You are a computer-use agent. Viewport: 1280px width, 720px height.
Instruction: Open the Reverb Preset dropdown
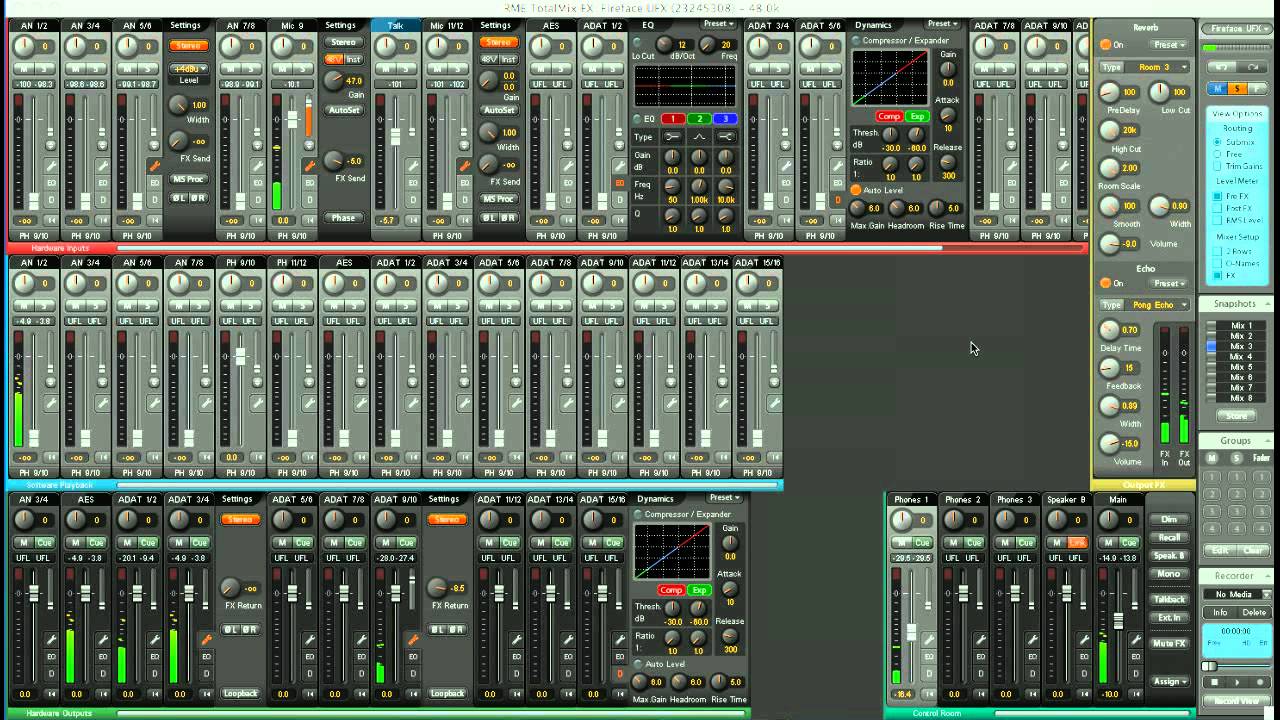(1169, 44)
